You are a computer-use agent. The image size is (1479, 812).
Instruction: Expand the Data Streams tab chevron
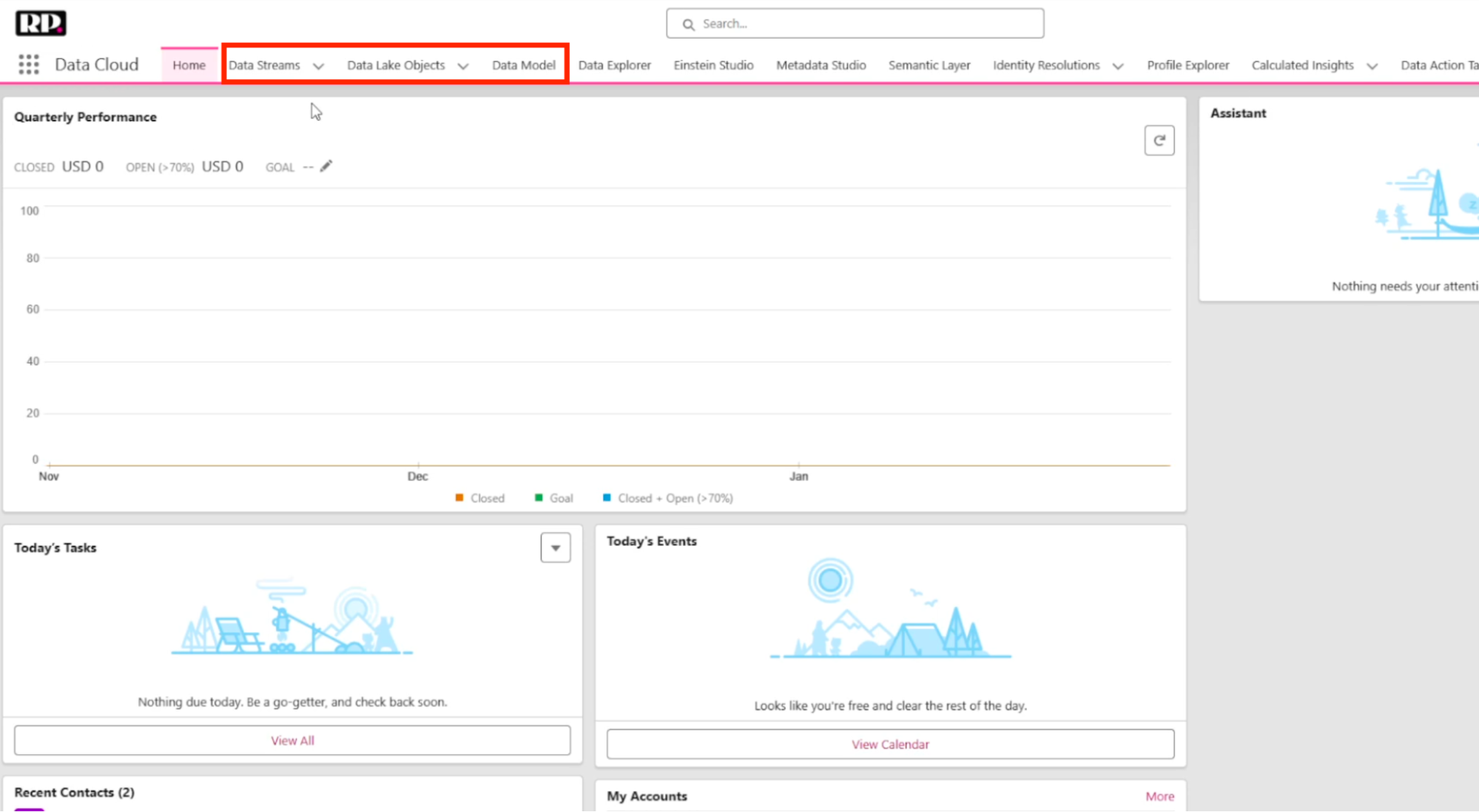(318, 66)
